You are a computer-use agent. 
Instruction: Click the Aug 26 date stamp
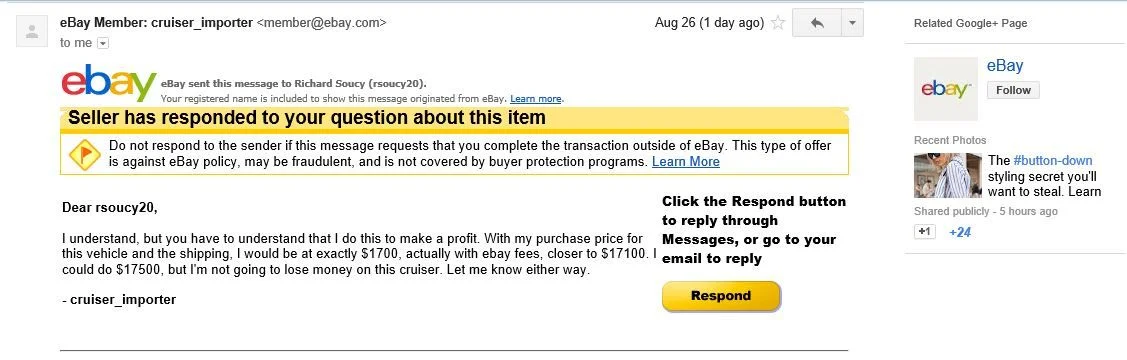709,23
